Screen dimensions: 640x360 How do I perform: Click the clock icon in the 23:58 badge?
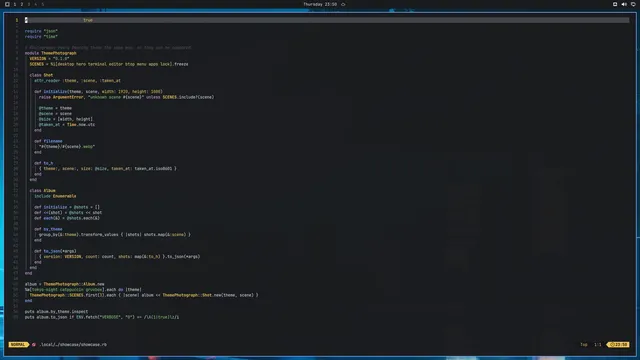612,344
